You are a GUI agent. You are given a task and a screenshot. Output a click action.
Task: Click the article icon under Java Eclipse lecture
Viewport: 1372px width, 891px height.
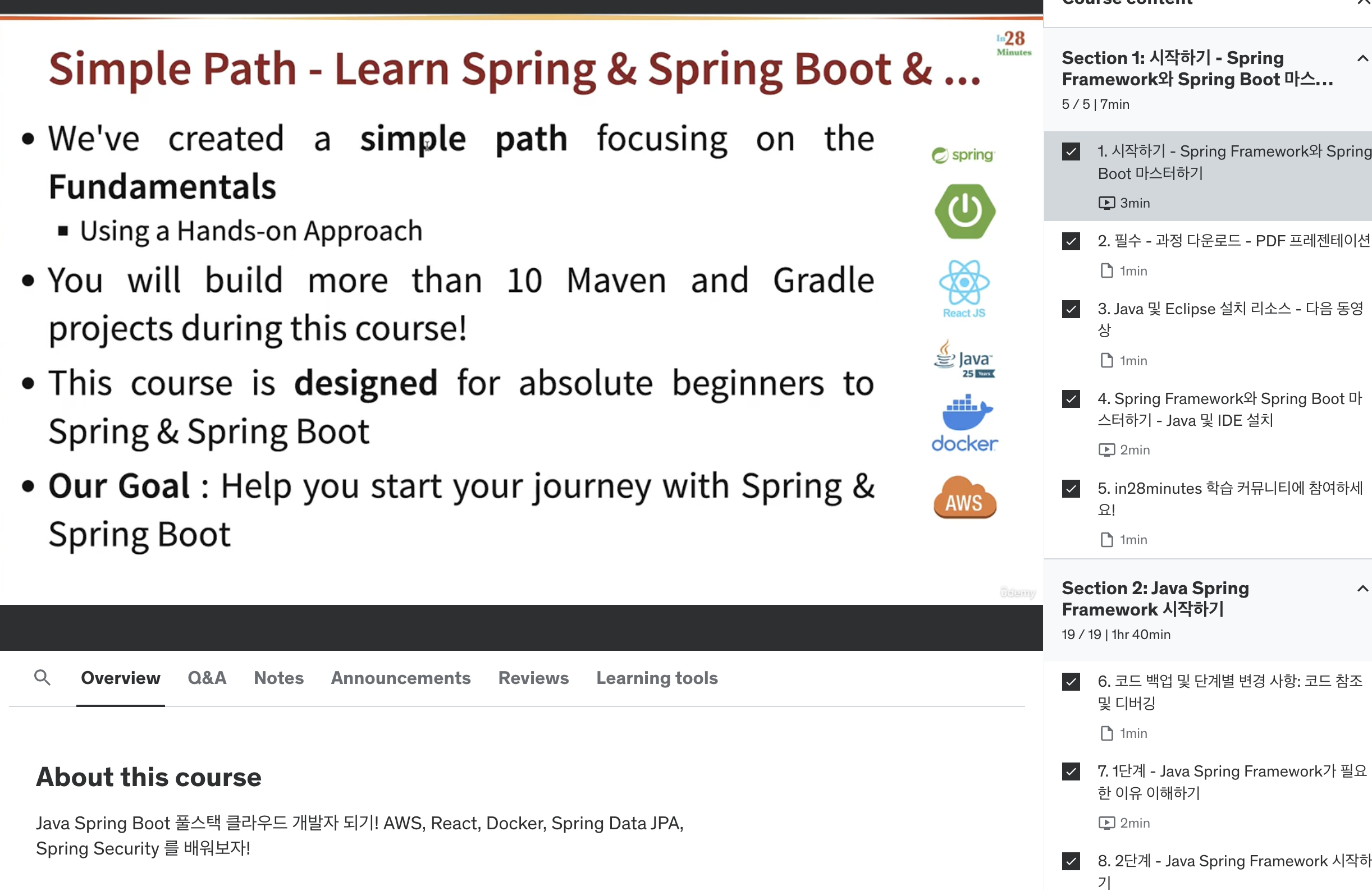pyautogui.click(x=1106, y=361)
